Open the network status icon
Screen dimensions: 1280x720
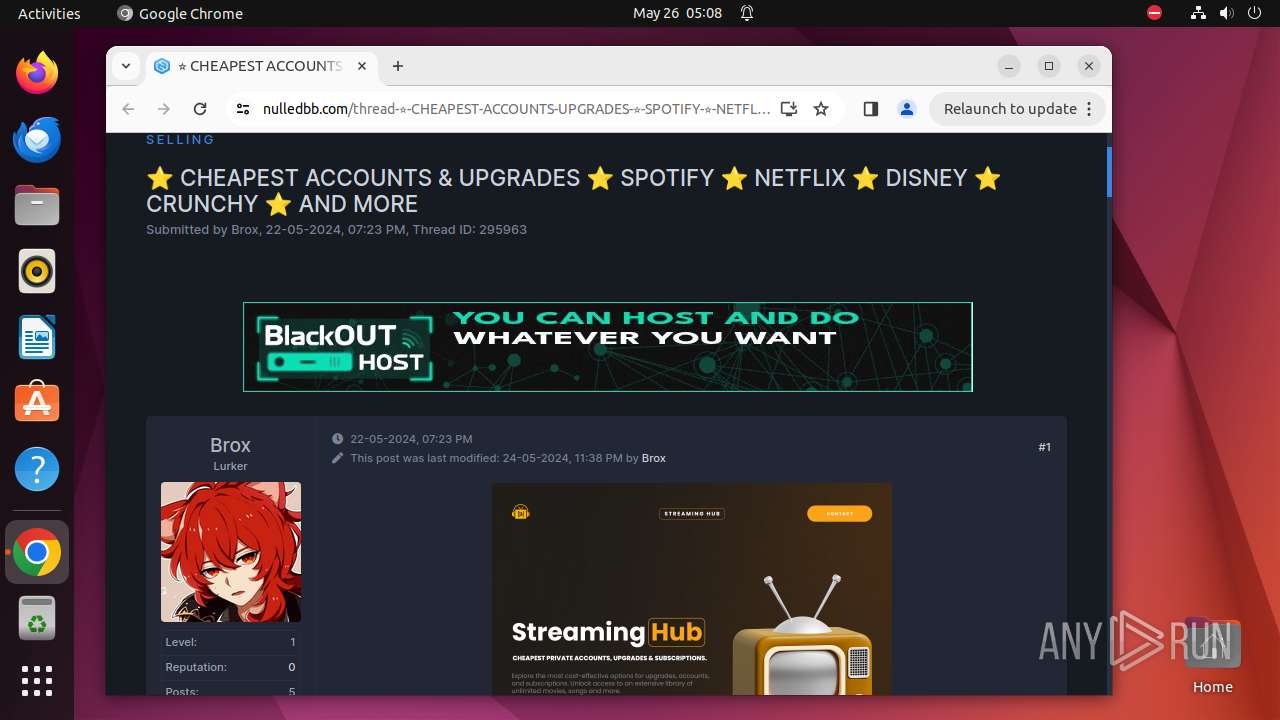click(x=1199, y=13)
